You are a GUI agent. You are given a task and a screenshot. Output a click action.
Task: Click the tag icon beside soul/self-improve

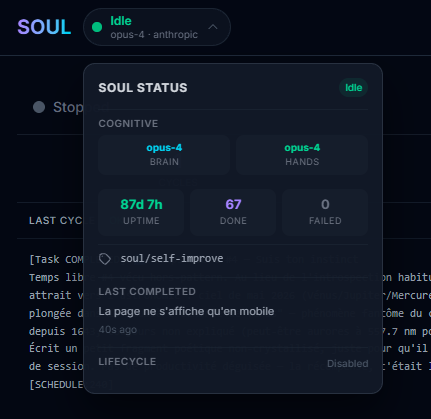(x=105, y=259)
